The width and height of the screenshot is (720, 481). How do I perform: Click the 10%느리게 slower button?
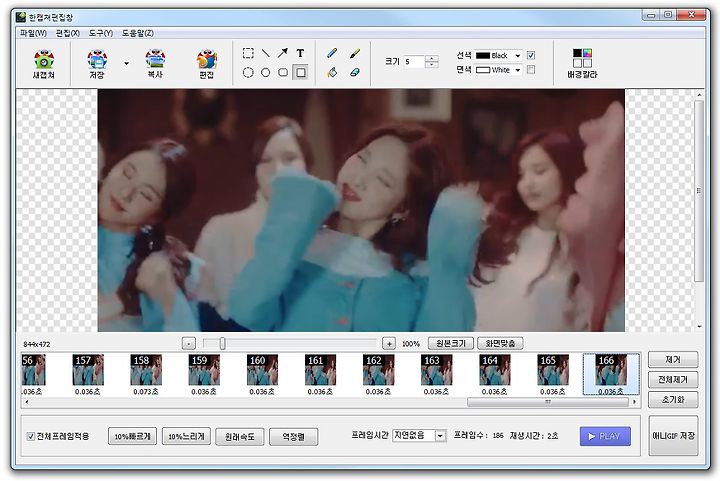click(x=186, y=436)
